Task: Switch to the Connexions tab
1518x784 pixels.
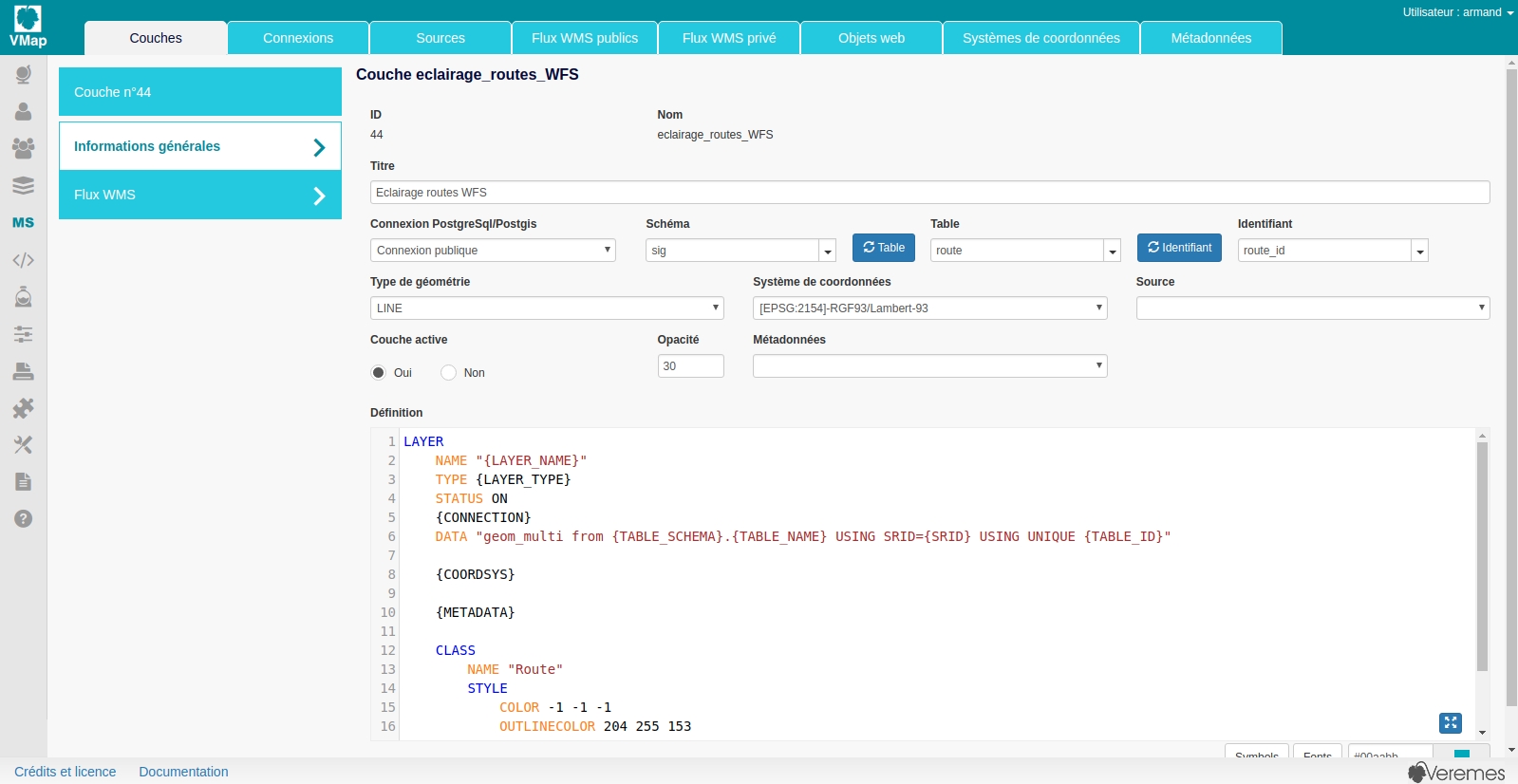Action: [x=298, y=38]
